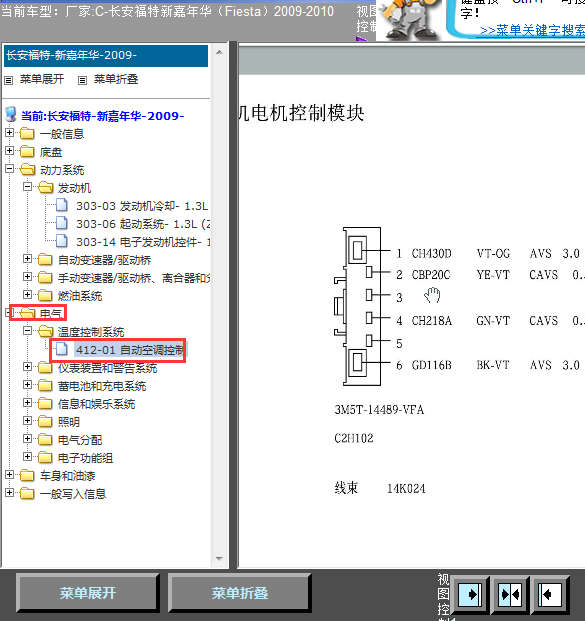
Task: Click document icon of 303-03 发动机冷却
Action: (x=61, y=205)
